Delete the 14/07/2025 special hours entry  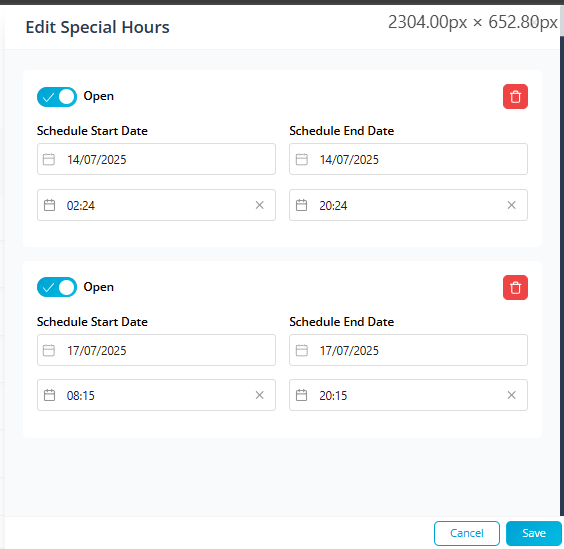(x=515, y=96)
